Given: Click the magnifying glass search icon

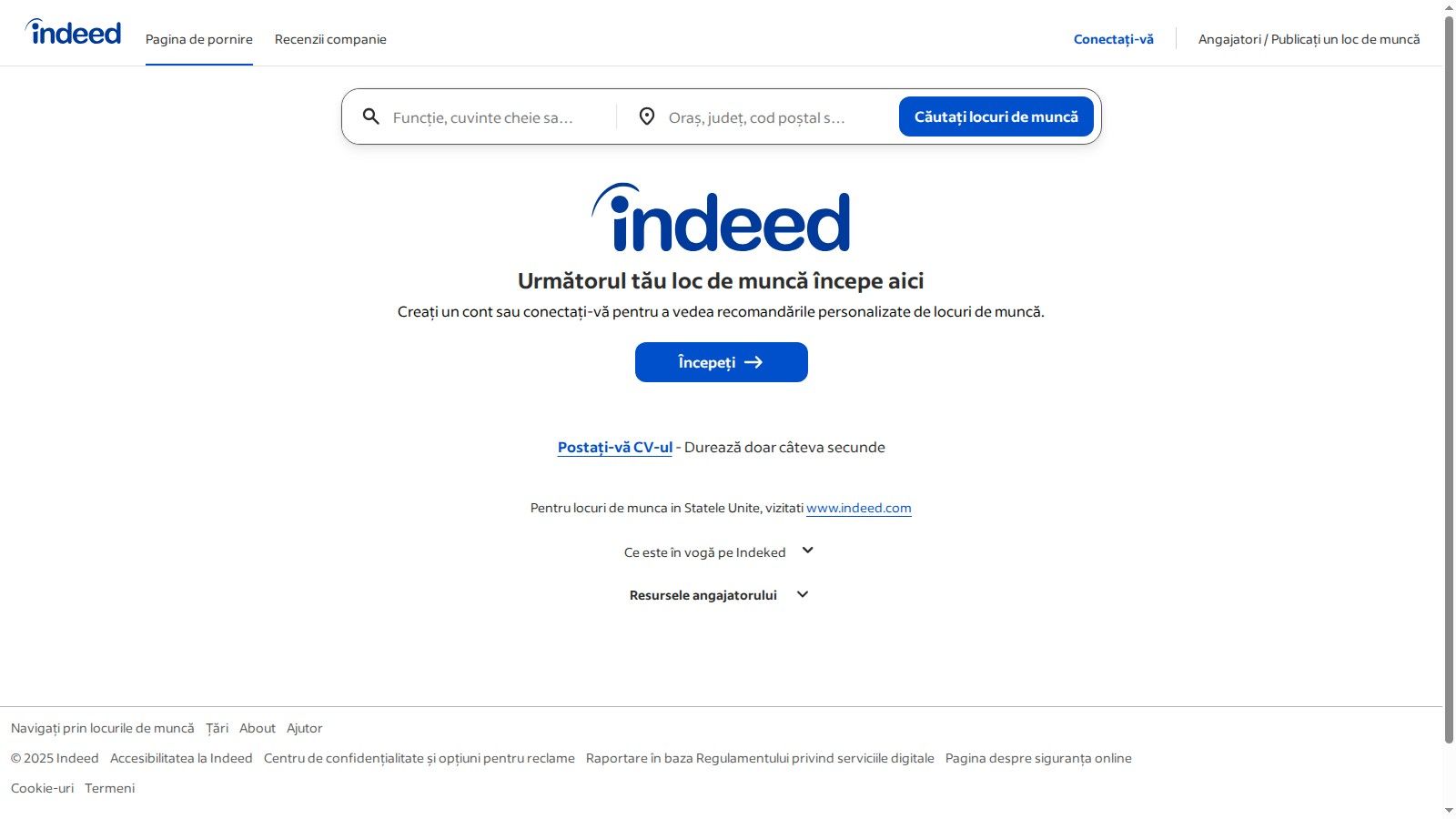Looking at the screenshot, I should (371, 116).
